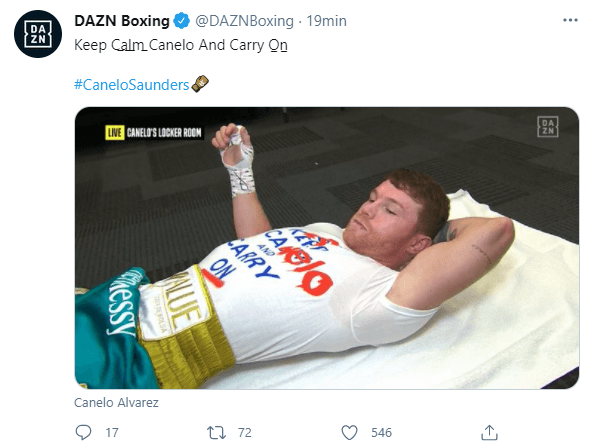
Task: Click the reply speech bubble icon
Action: click(x=83, y=432)
